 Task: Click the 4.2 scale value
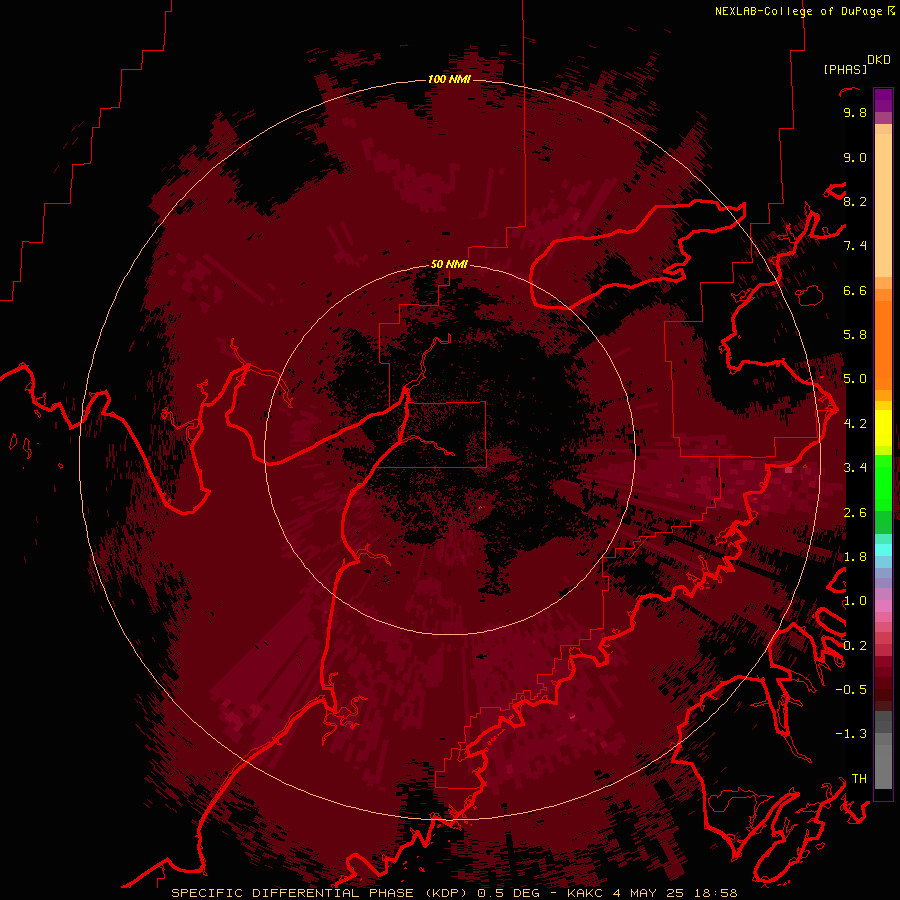[x=855, y=424]
